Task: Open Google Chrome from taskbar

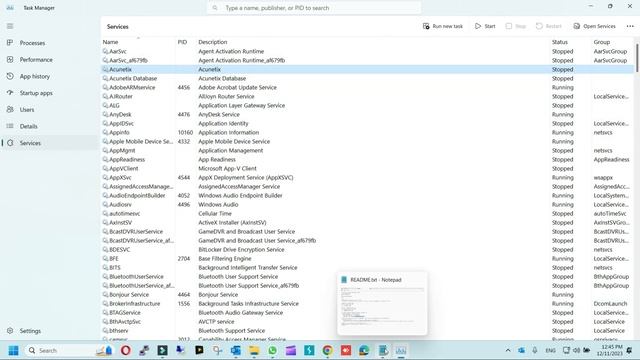Action: pyautogui.click(x=327, y=350)
